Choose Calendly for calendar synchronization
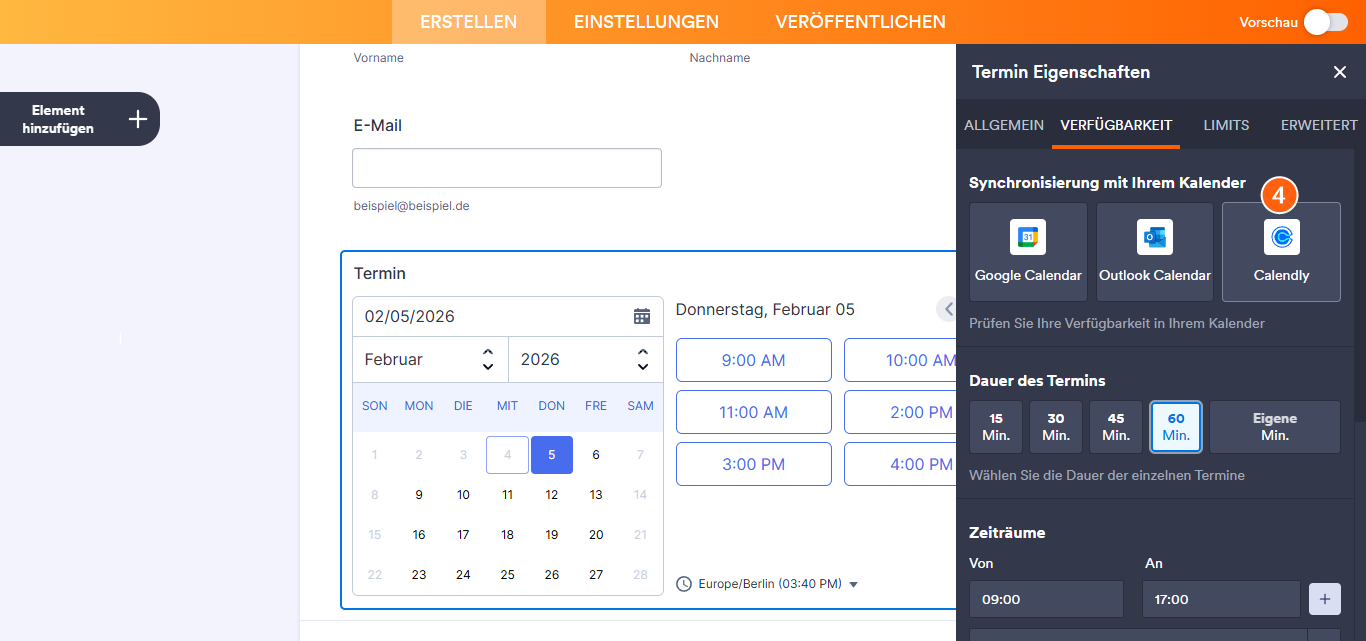Screen dimensions: 1366x641 (1281, 251)
